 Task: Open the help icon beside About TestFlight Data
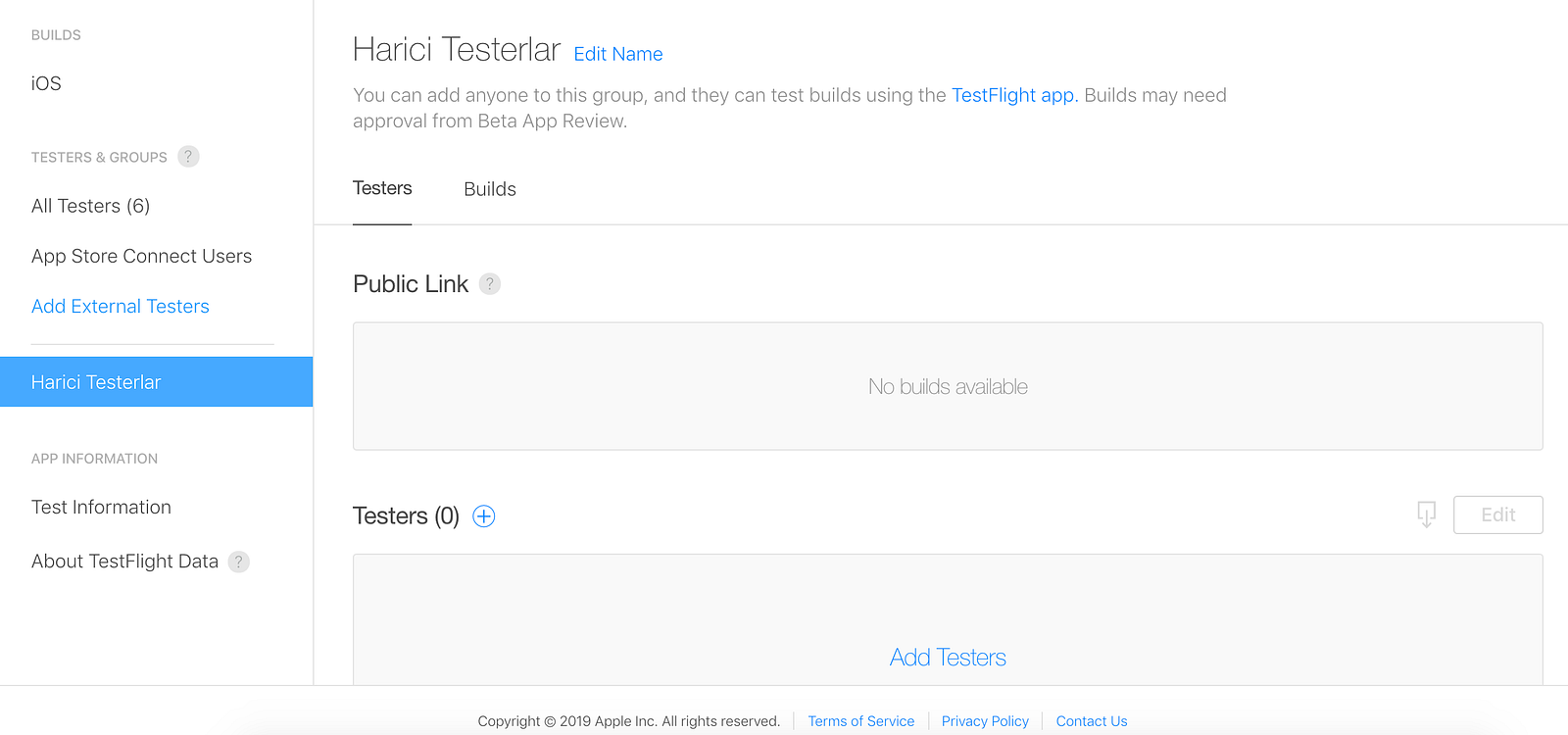pos(239,562)
